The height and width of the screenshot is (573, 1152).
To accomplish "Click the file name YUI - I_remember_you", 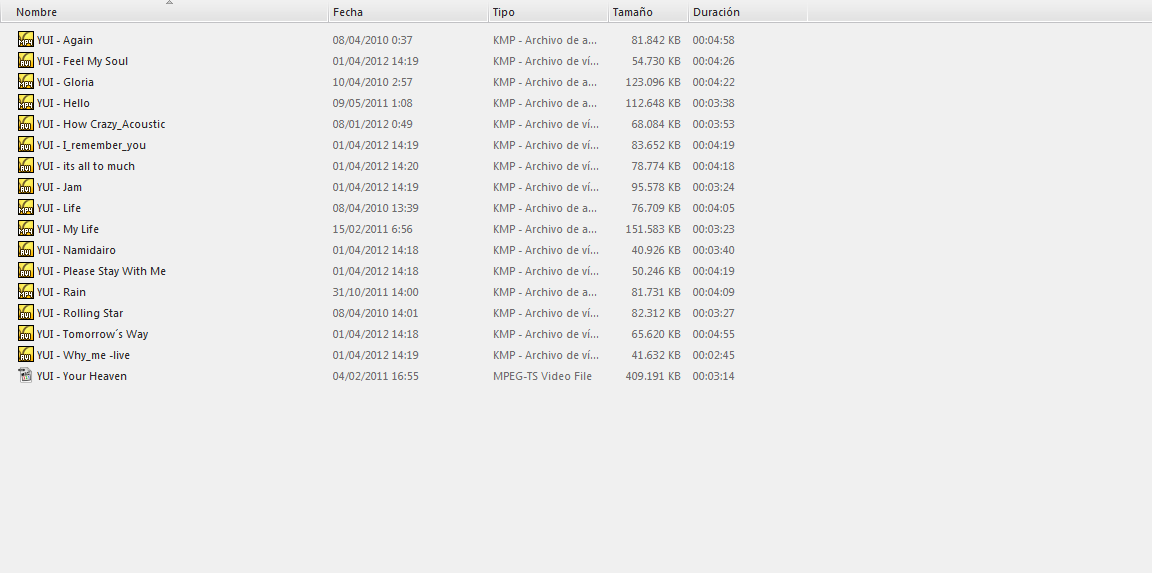I will pyautogui.click(x=91, y=145).
